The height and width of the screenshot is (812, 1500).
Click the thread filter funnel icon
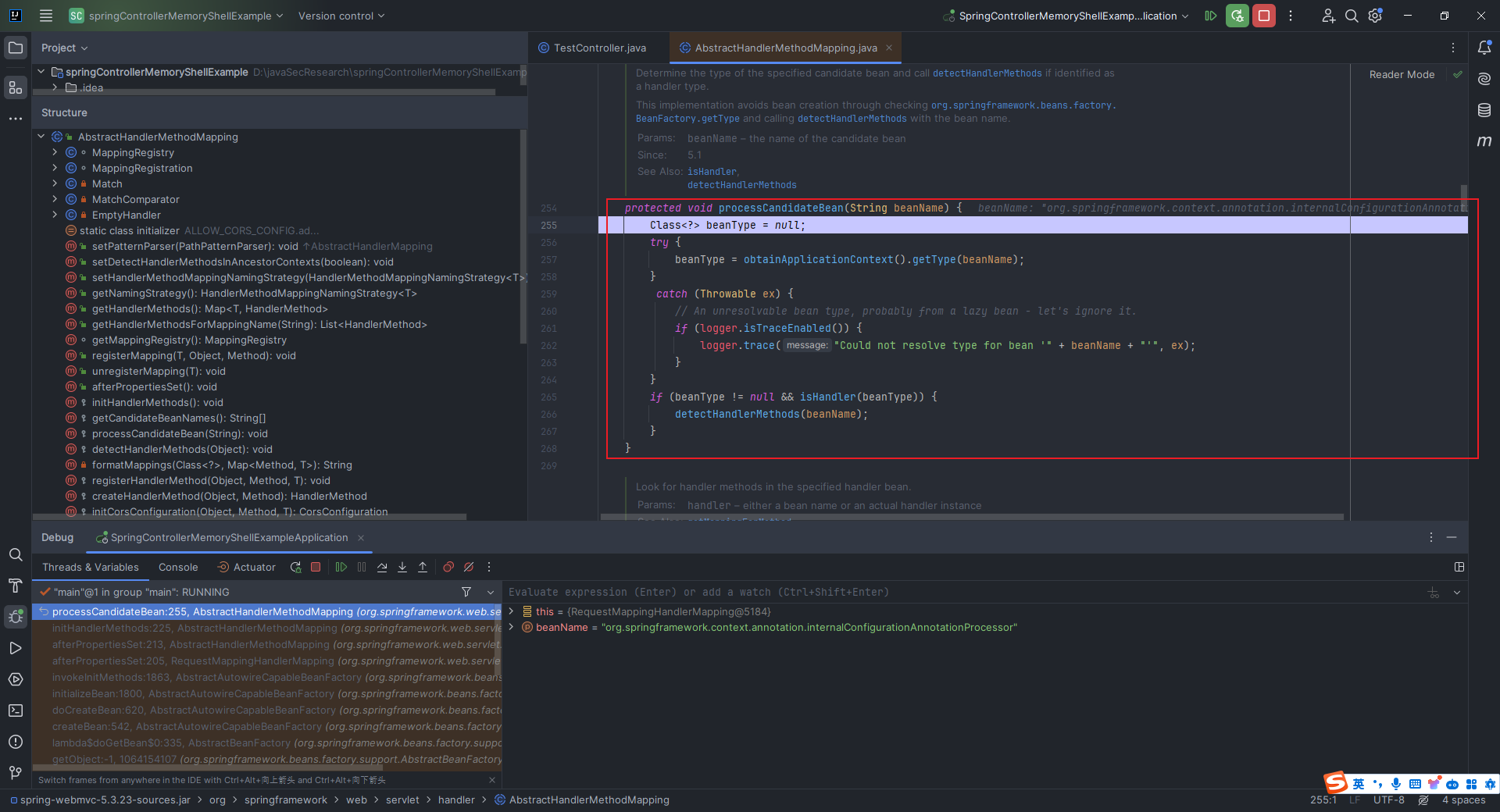tap(466, 593)
